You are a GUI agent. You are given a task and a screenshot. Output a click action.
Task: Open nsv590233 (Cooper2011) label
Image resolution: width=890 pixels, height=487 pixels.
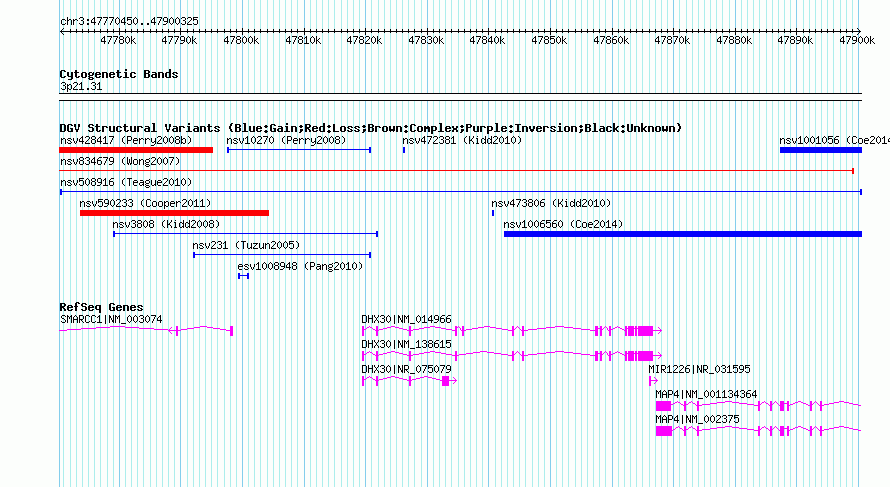145,203
